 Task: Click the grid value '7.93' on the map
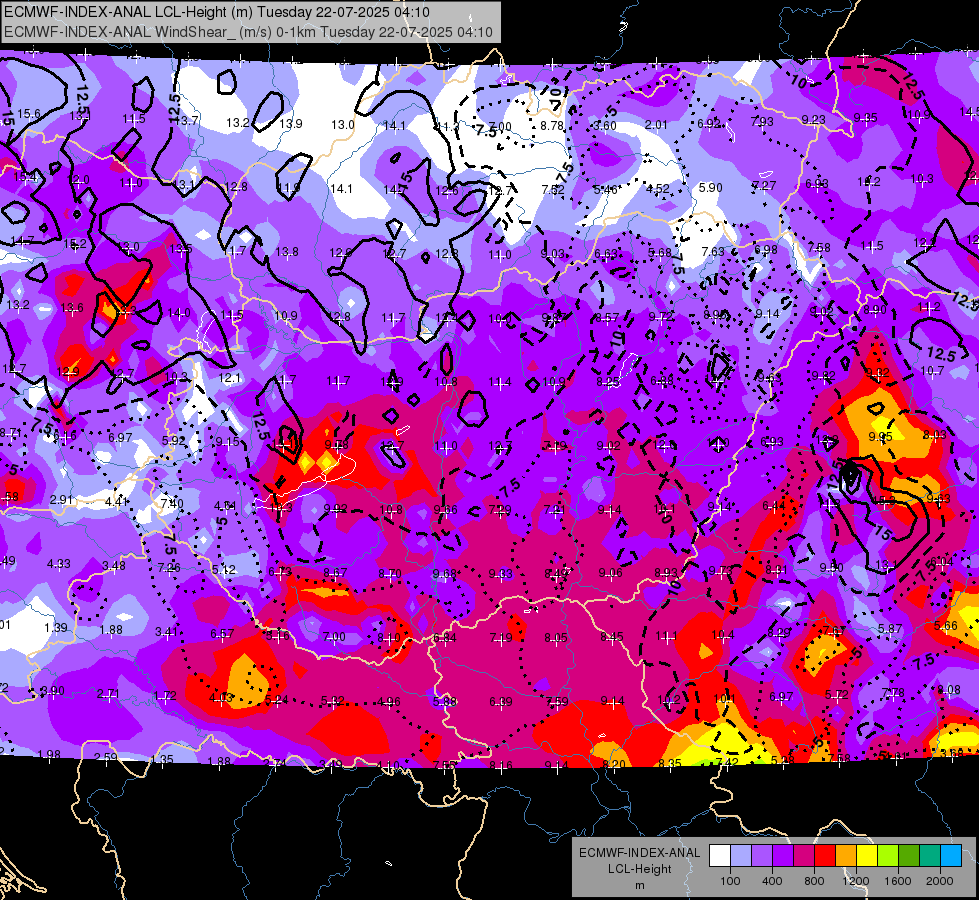point(762,122)
